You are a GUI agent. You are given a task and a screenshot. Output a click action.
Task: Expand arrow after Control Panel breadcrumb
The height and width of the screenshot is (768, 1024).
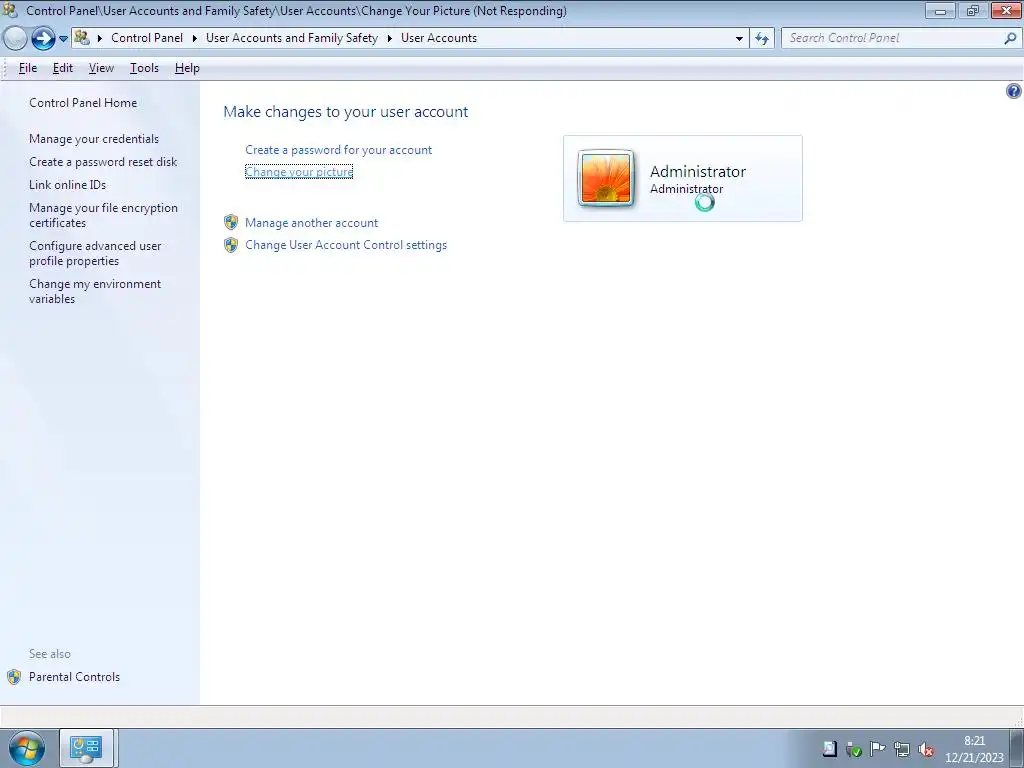coord(195,39)
